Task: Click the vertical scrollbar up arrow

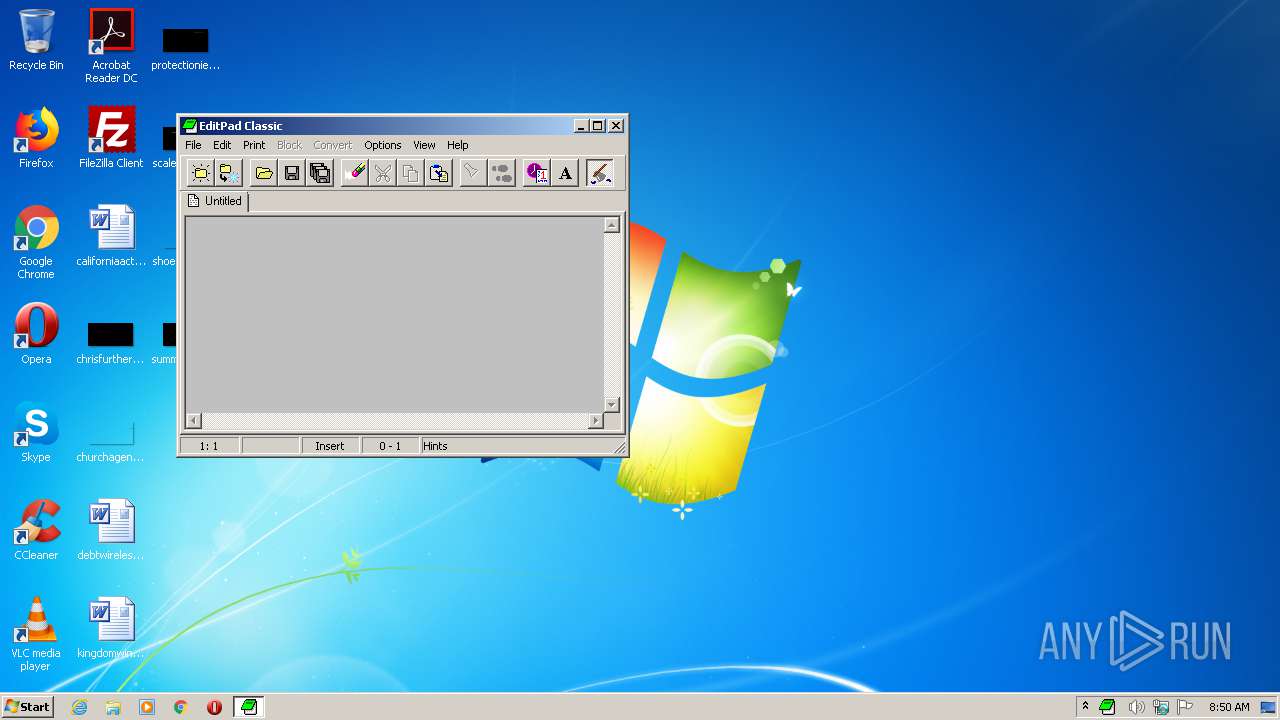Action: click(x=612, y=225)
